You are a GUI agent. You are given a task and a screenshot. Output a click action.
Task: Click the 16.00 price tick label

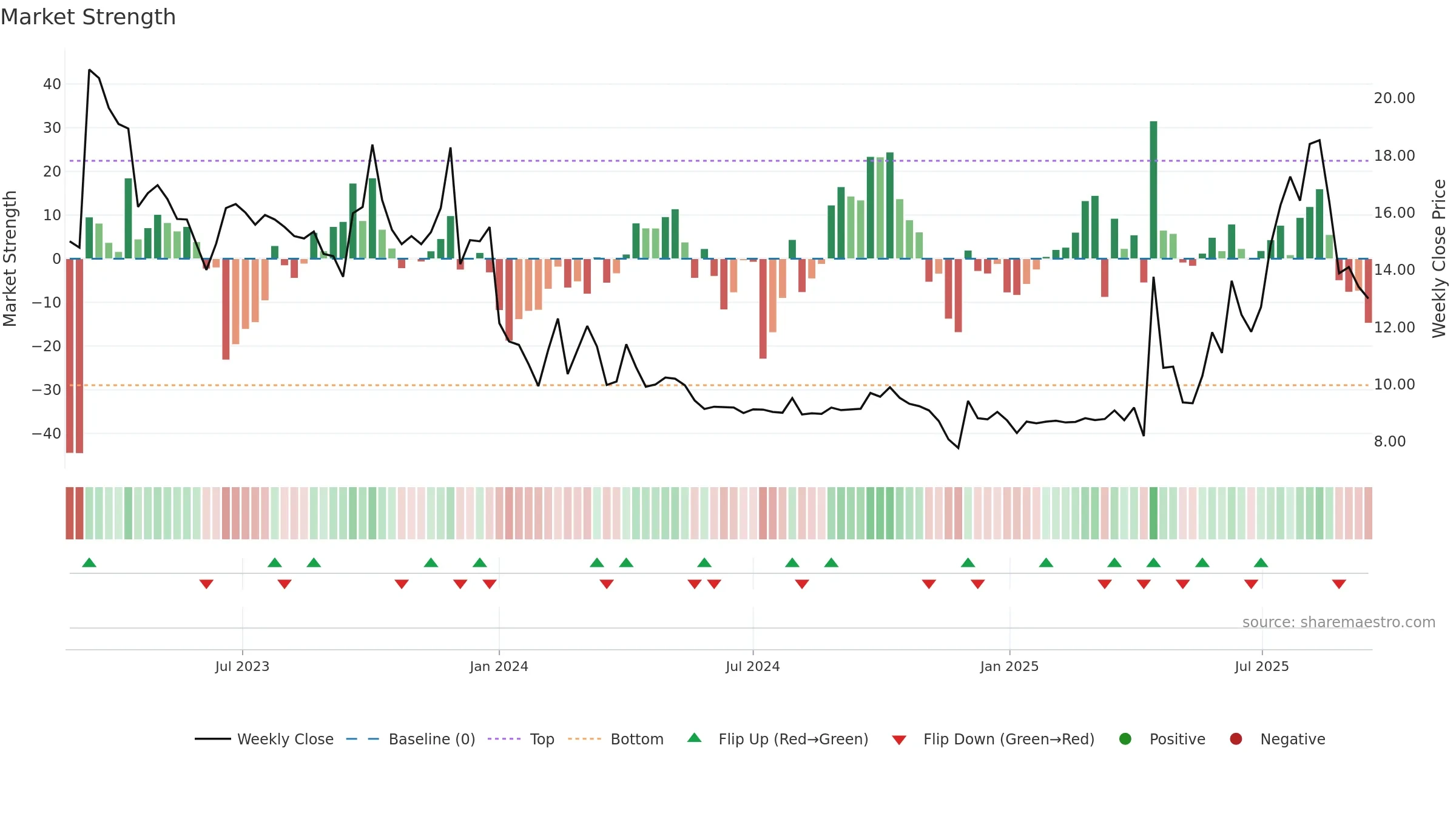click(1394, 213)
